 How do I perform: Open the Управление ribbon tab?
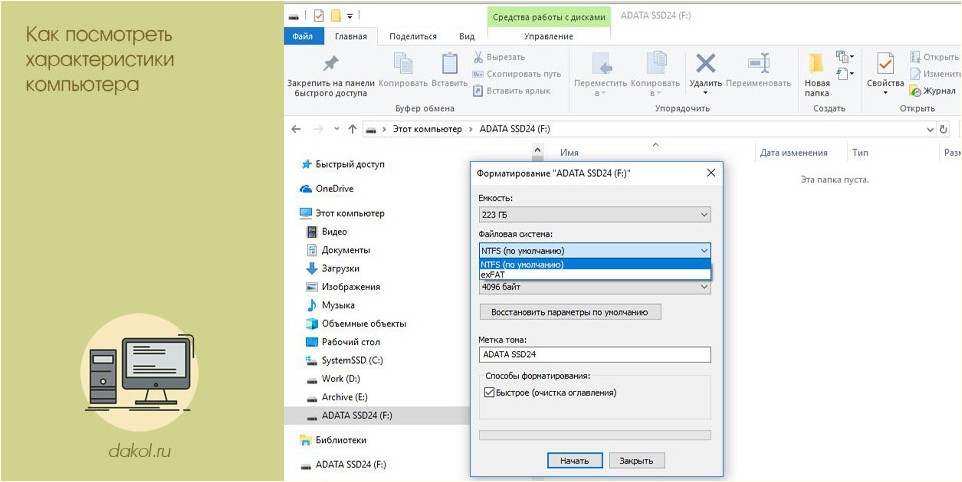pyautogui.click(x=548, y=36)
